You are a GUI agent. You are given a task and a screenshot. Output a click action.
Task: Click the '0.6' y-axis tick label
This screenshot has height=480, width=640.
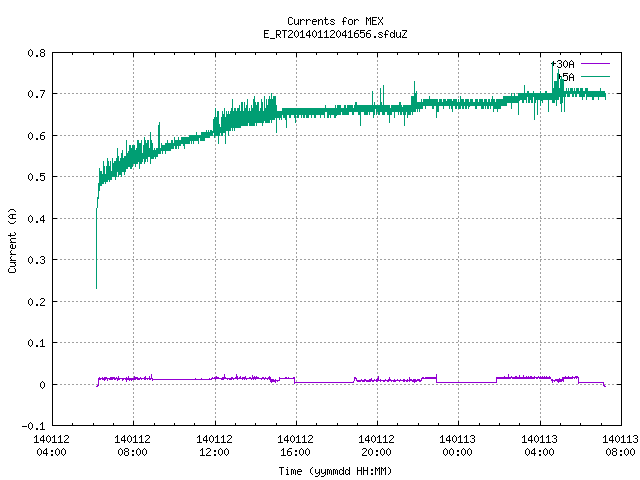pos(36,136)
